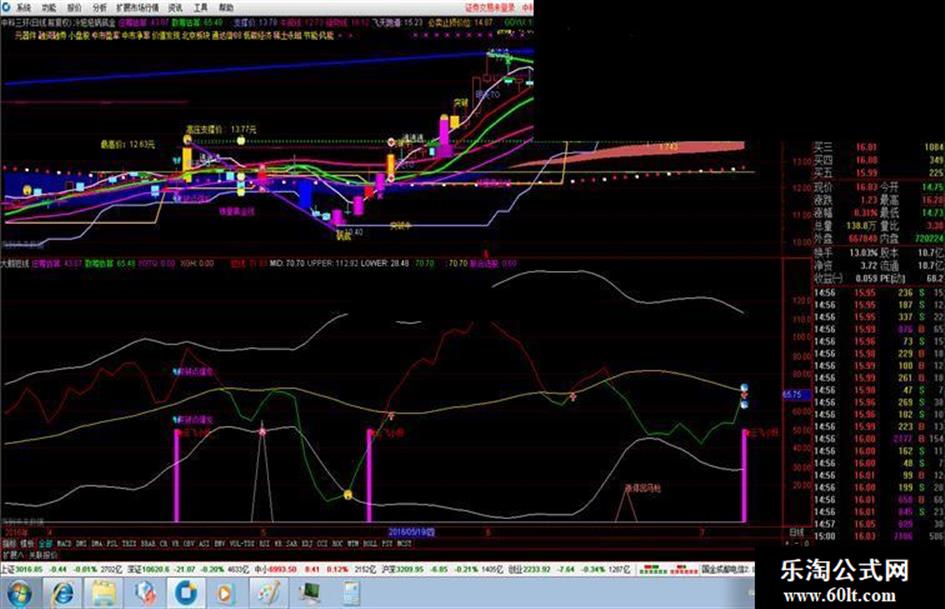Screen dimensions: 945x609
Task: Open the 功能 menu
Action: click(x=49, y=8)
